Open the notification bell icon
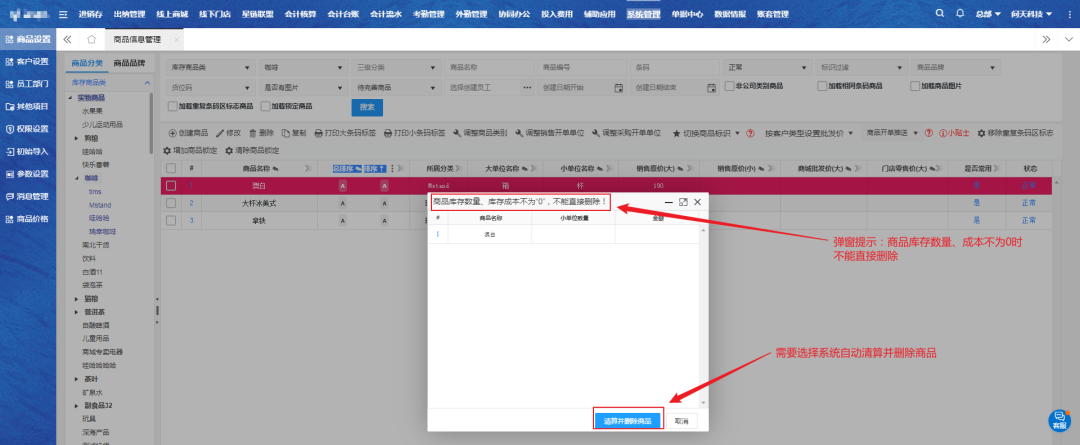 (960, 14)
